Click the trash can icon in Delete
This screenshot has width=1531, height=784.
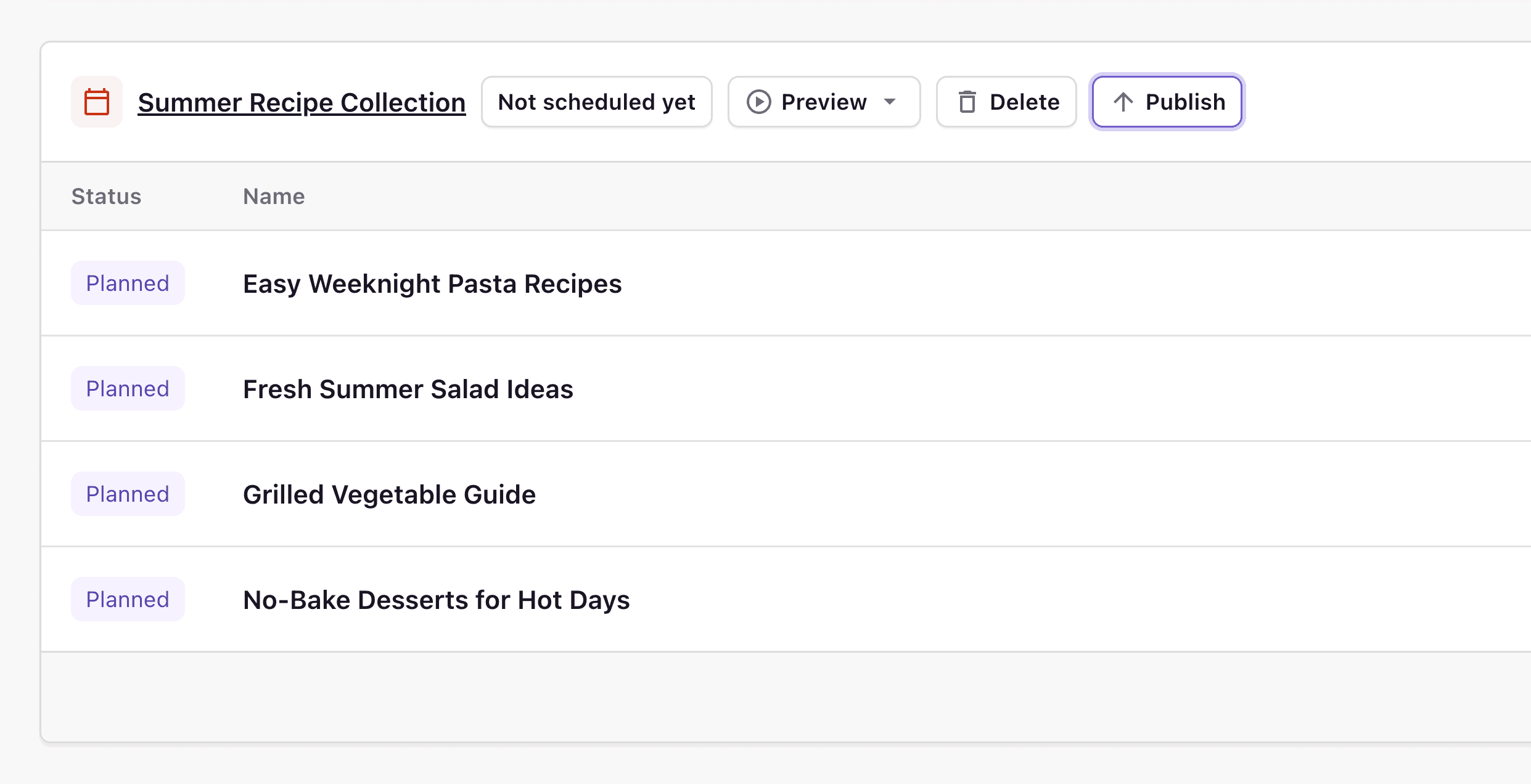(968, 102)
